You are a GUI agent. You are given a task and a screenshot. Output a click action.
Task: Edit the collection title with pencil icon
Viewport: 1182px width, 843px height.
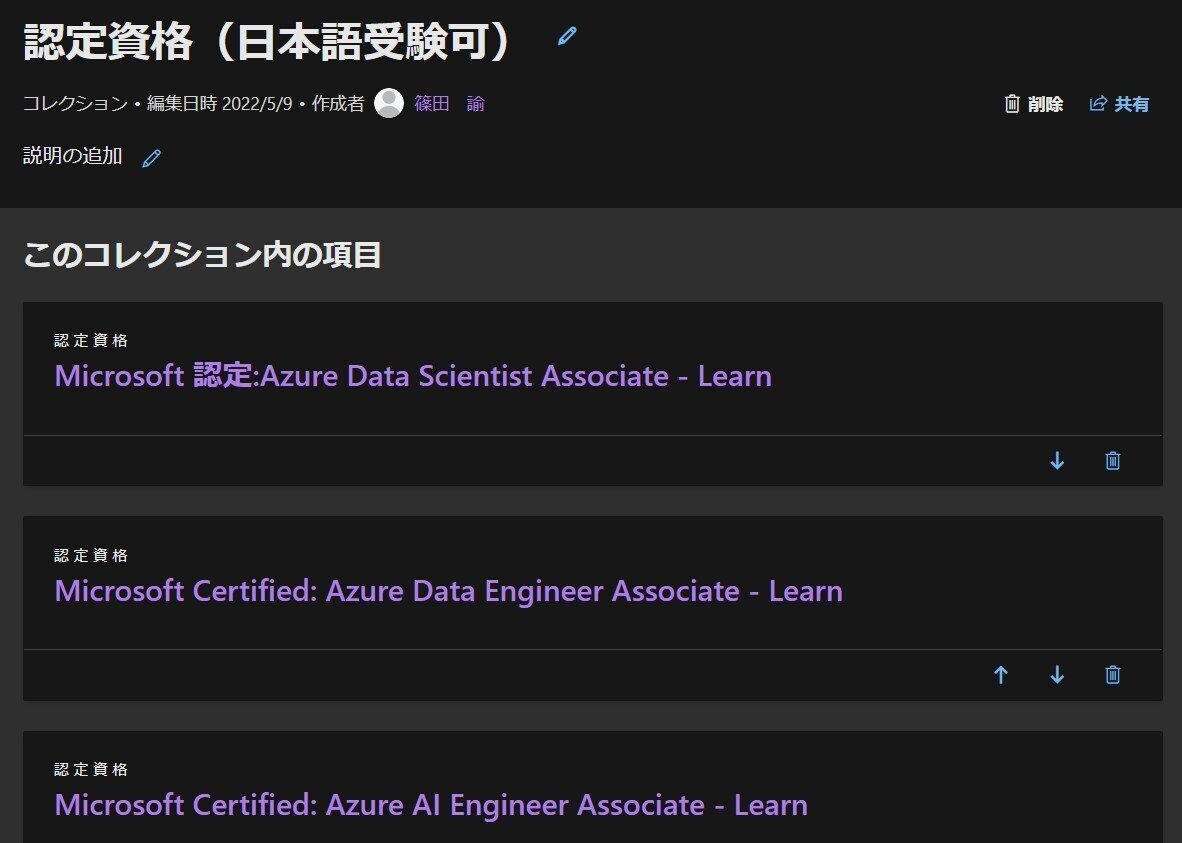[x=567, y=35]
